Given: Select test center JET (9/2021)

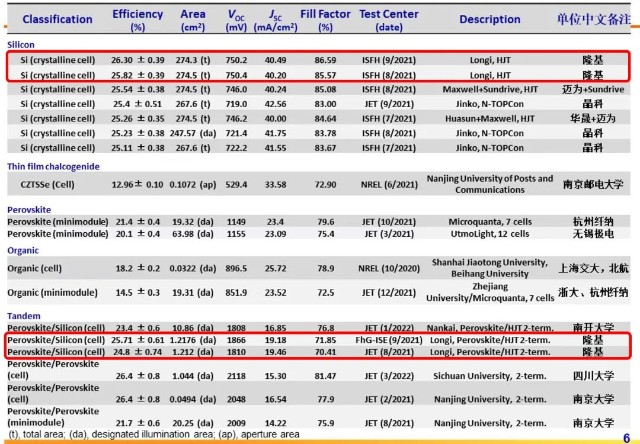Looking at the screenshot, I should [389, 104].
